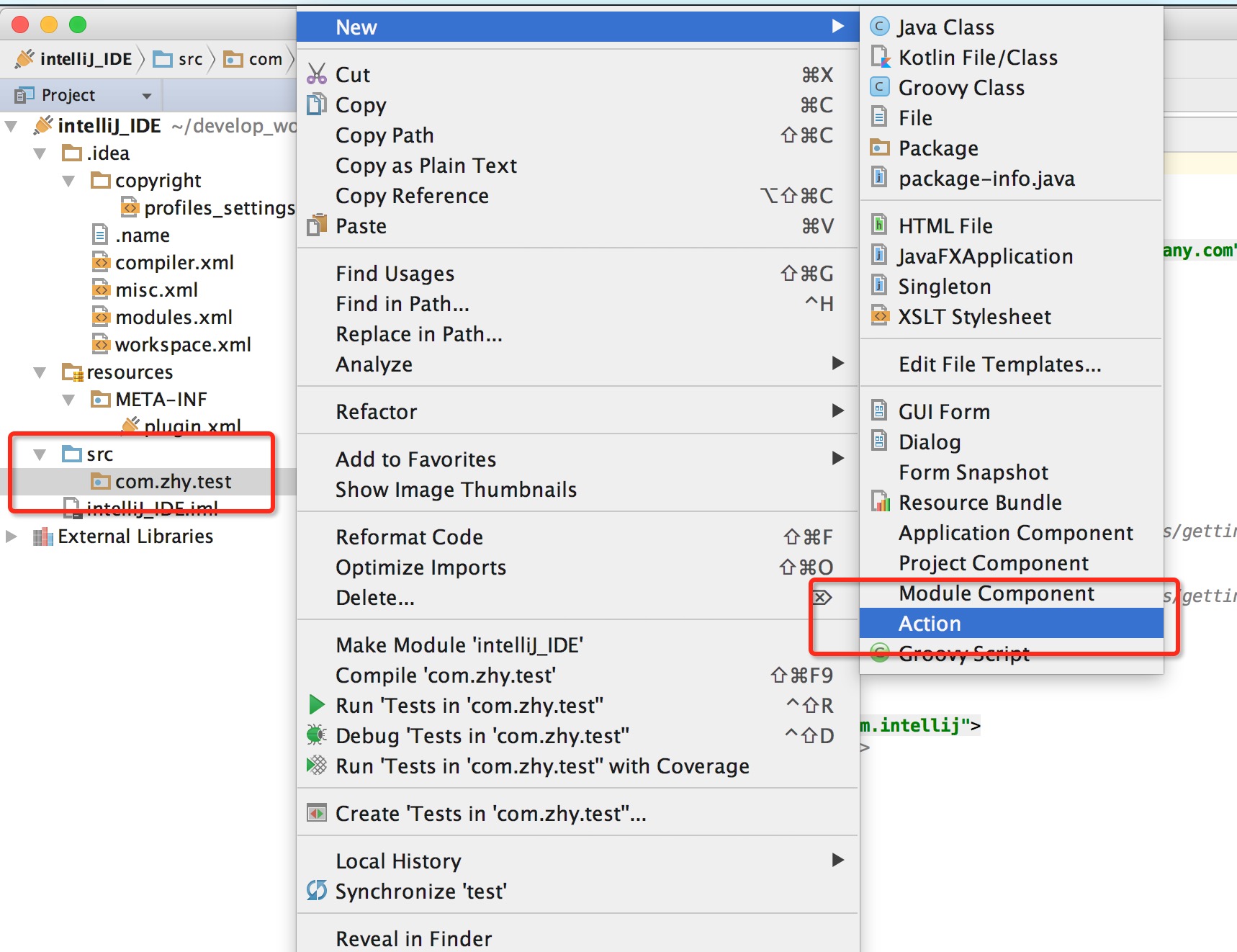Click the Paste clipboard icon
Screen dimensions: 1237x952
pyautogui.click(x=316, y=225)
